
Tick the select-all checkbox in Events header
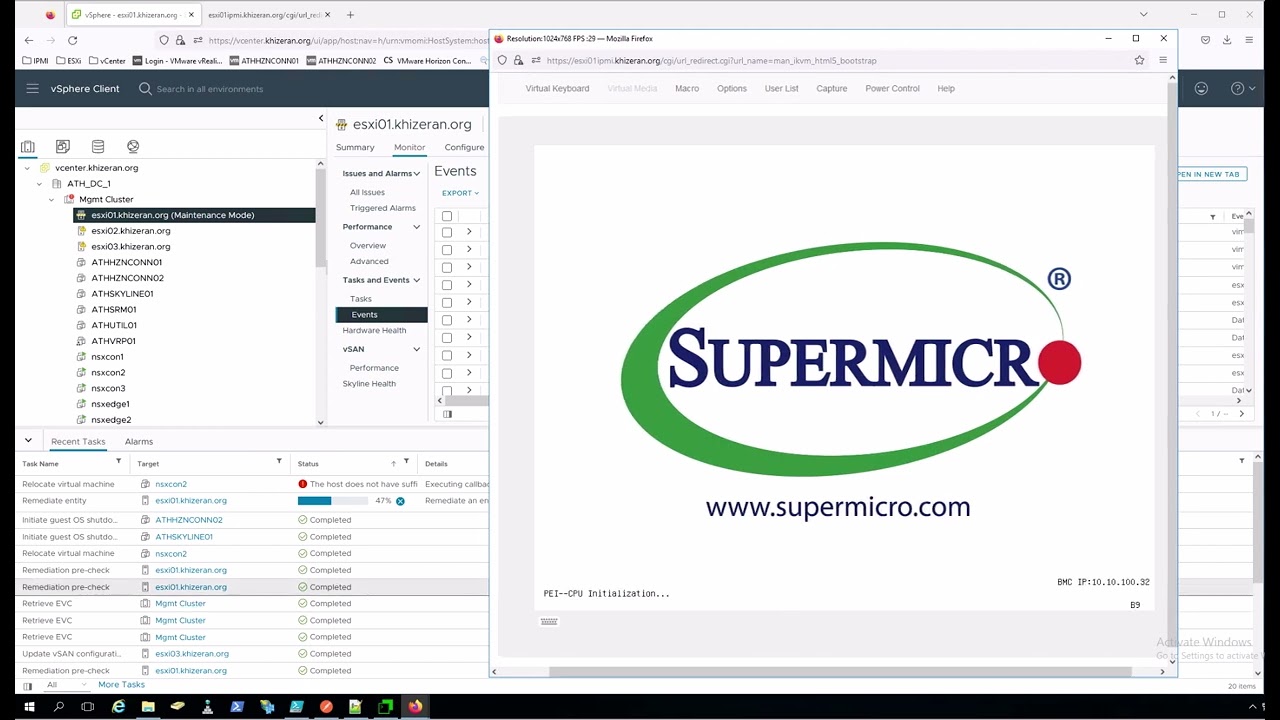pos(447,216)
